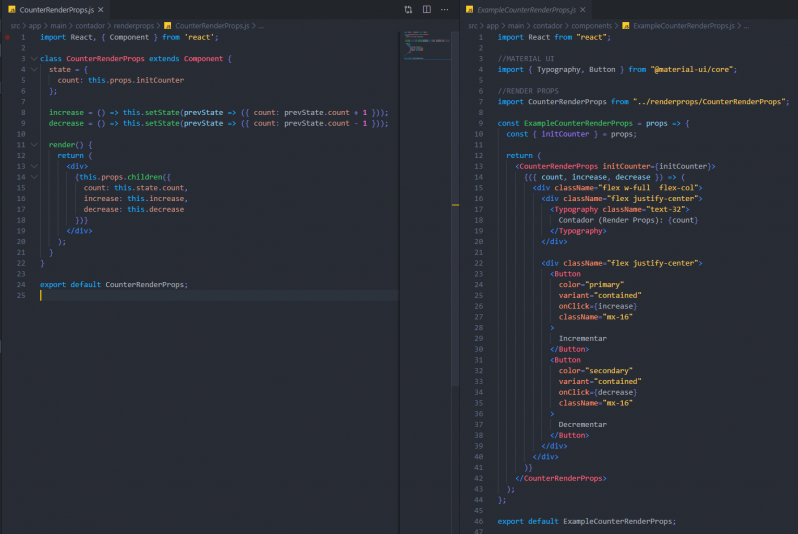Click 'renderprops' in the left breadcrumb
The width and height of the screenshot is (798, 534).
pos(137,24)
